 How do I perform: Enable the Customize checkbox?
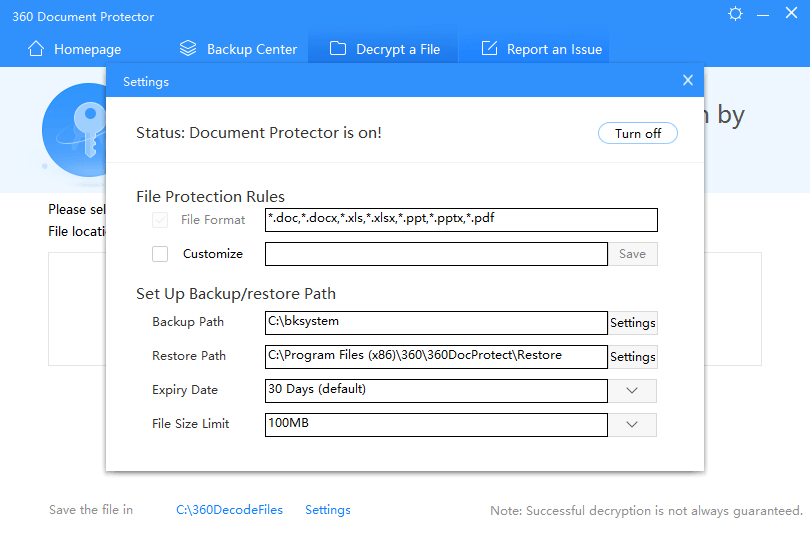tap(160, 254)
